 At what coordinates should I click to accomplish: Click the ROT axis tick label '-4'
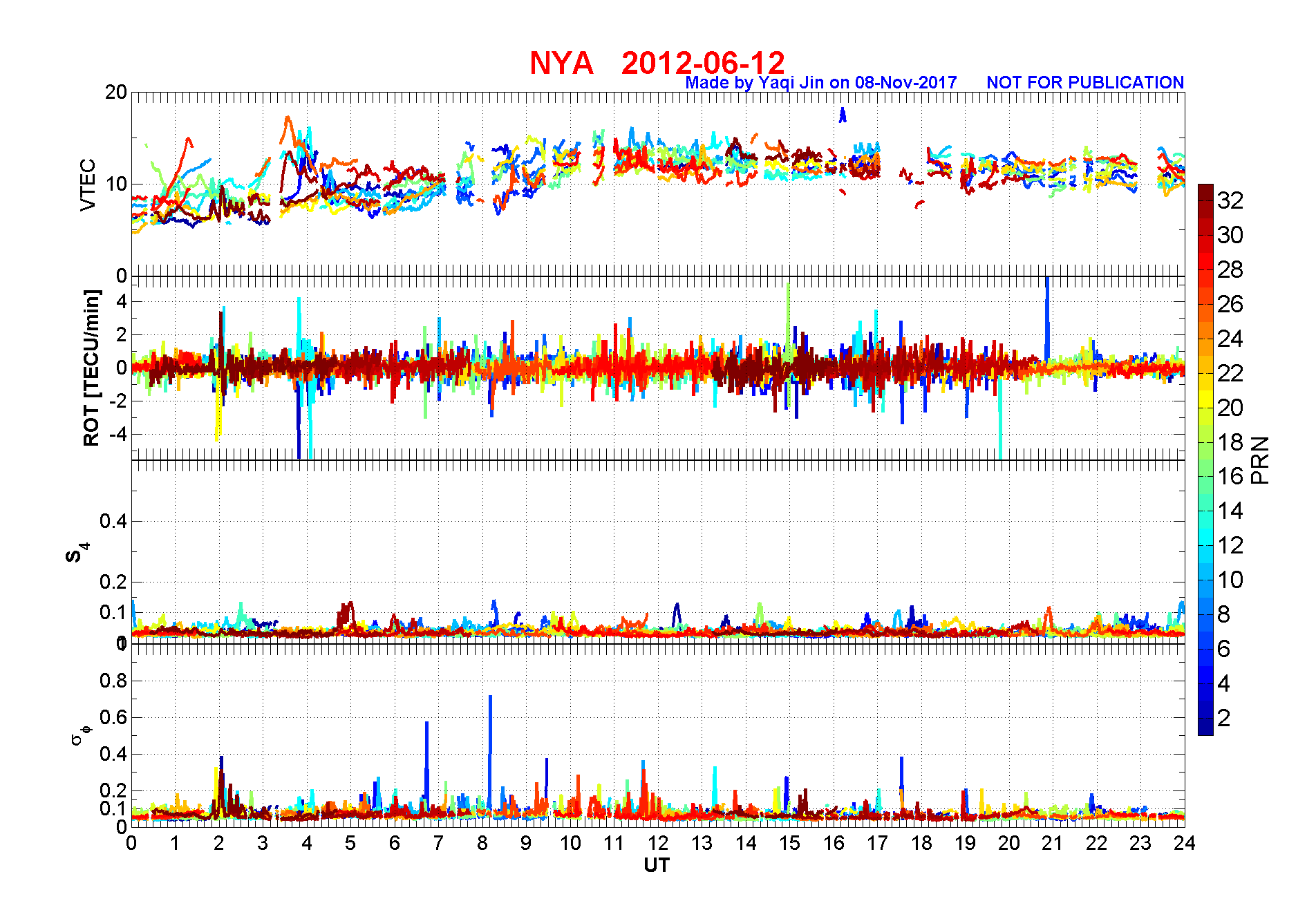[118, 434]
